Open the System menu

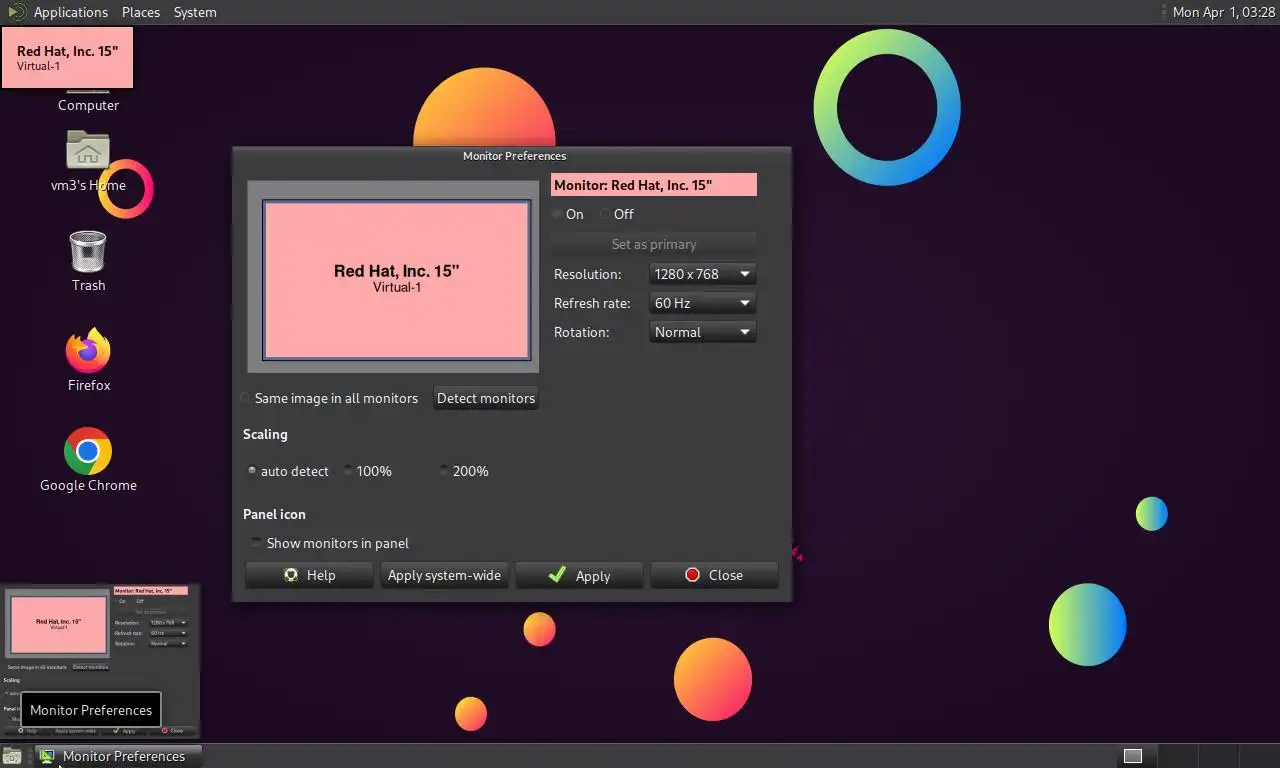[x=195, y=12]
